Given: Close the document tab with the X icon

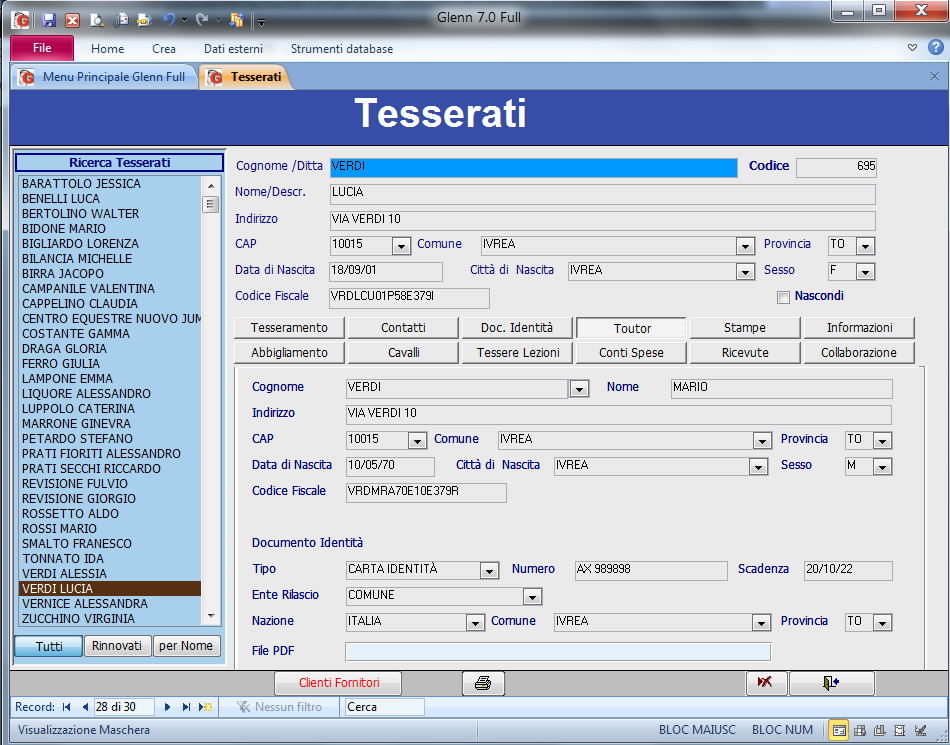Looking at the screenshot, I should [x=934, y=76].
